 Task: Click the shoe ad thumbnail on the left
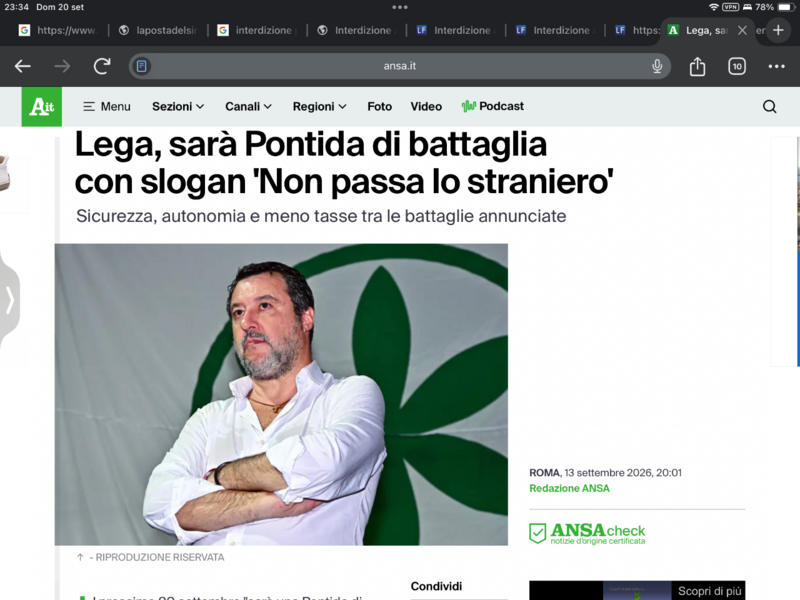(x=6, y=173)
